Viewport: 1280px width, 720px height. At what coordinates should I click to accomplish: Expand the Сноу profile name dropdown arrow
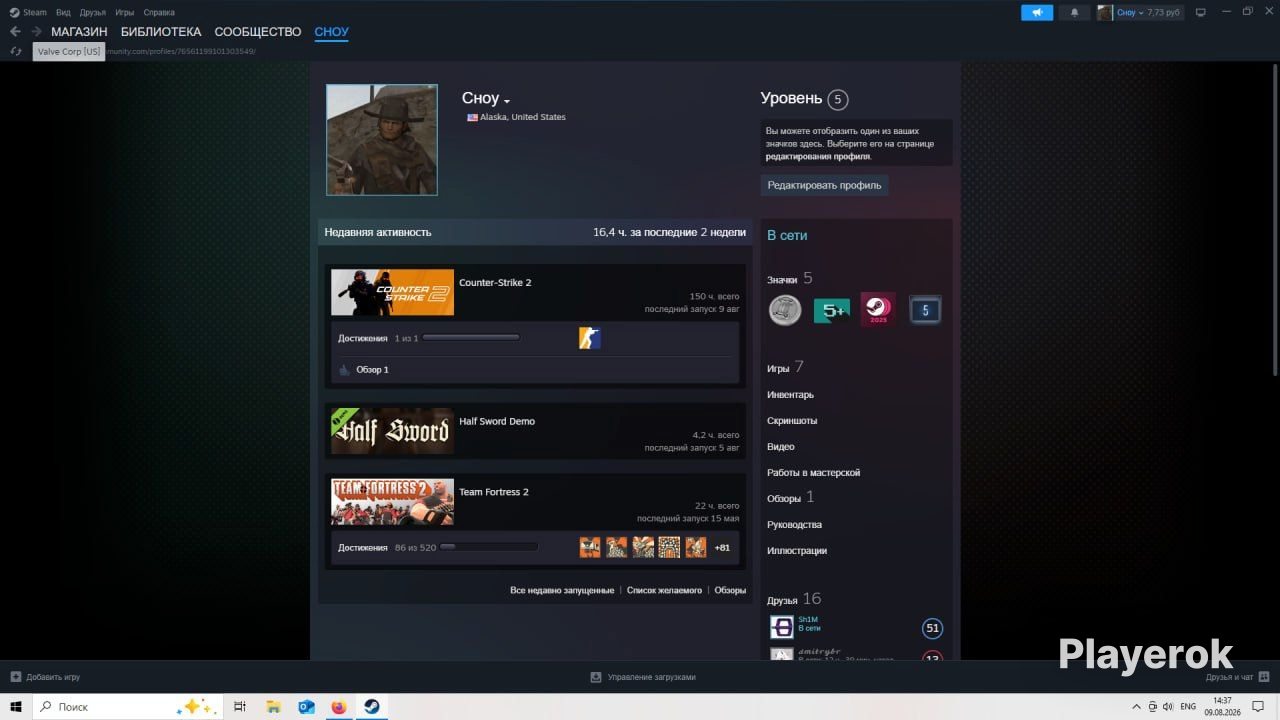[x=507, y=101]
